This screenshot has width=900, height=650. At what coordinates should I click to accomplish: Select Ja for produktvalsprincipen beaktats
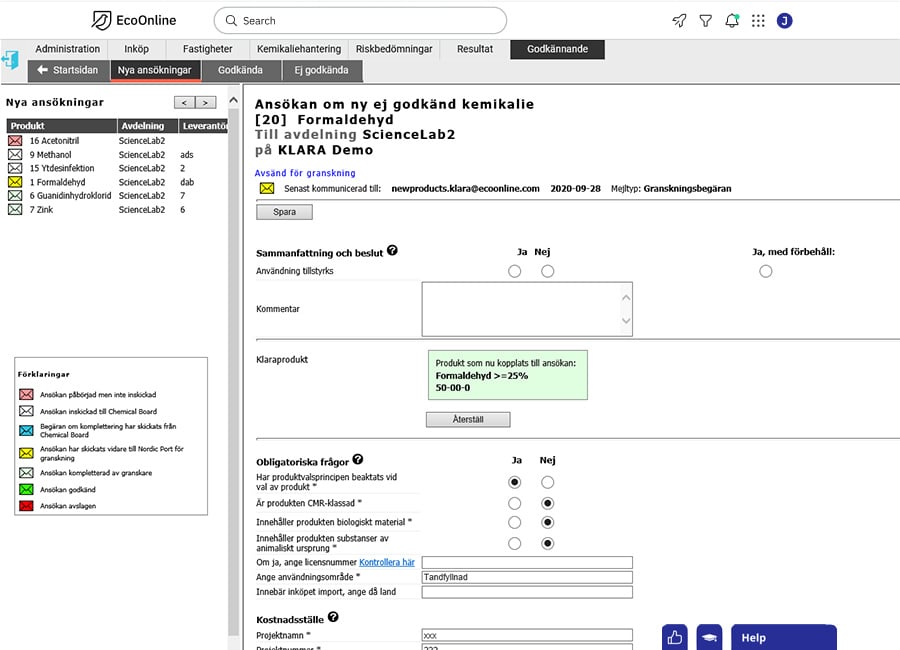514,482
